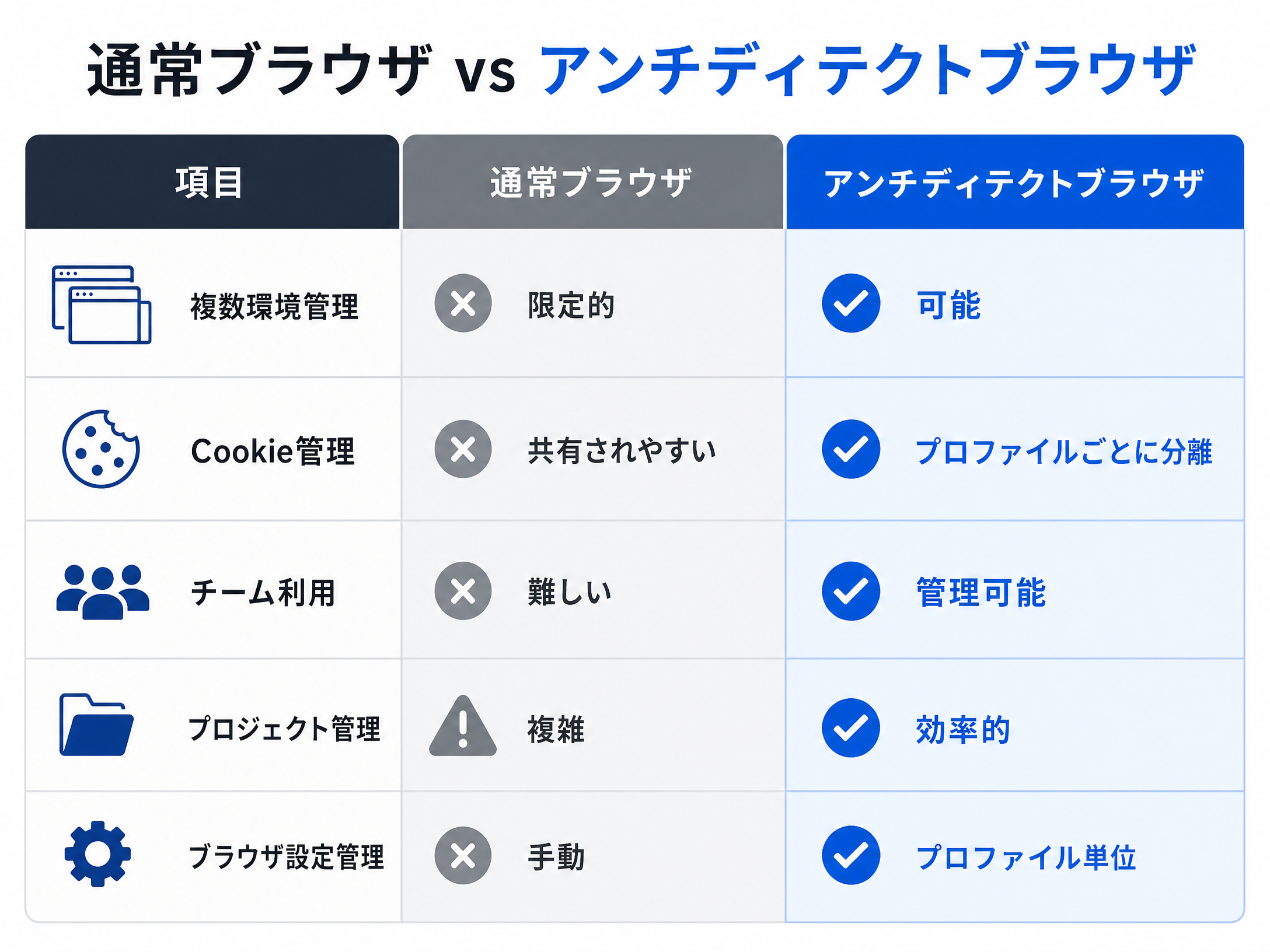Click the gray X icon beside 手動

point(463,856)
